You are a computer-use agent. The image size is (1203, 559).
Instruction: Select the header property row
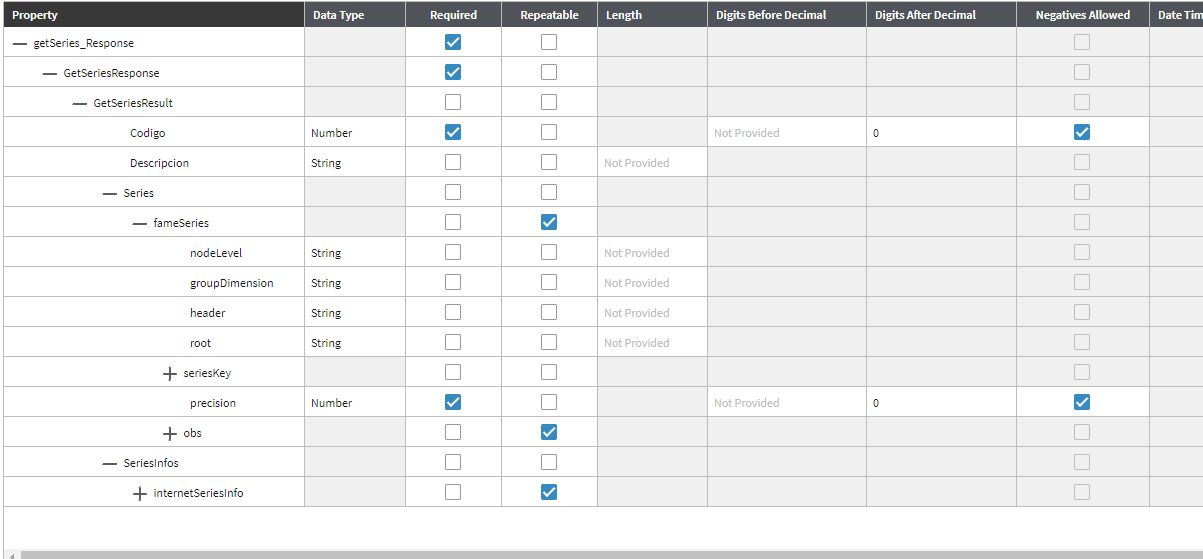tap(207, 313)
